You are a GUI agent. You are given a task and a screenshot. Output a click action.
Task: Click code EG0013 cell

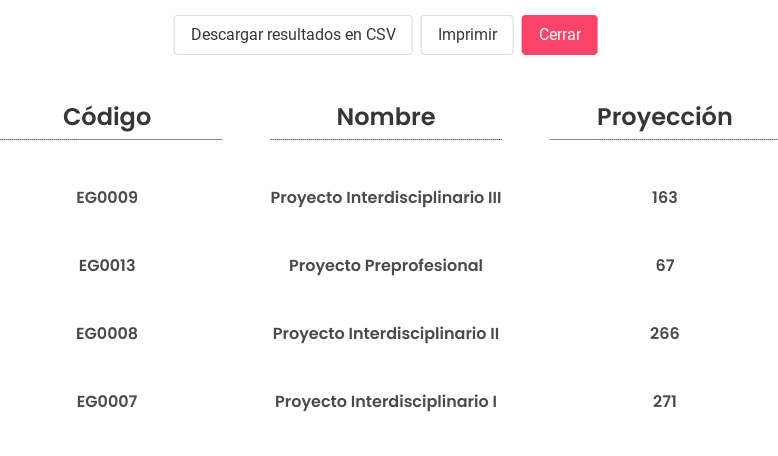tap(107, 265)
